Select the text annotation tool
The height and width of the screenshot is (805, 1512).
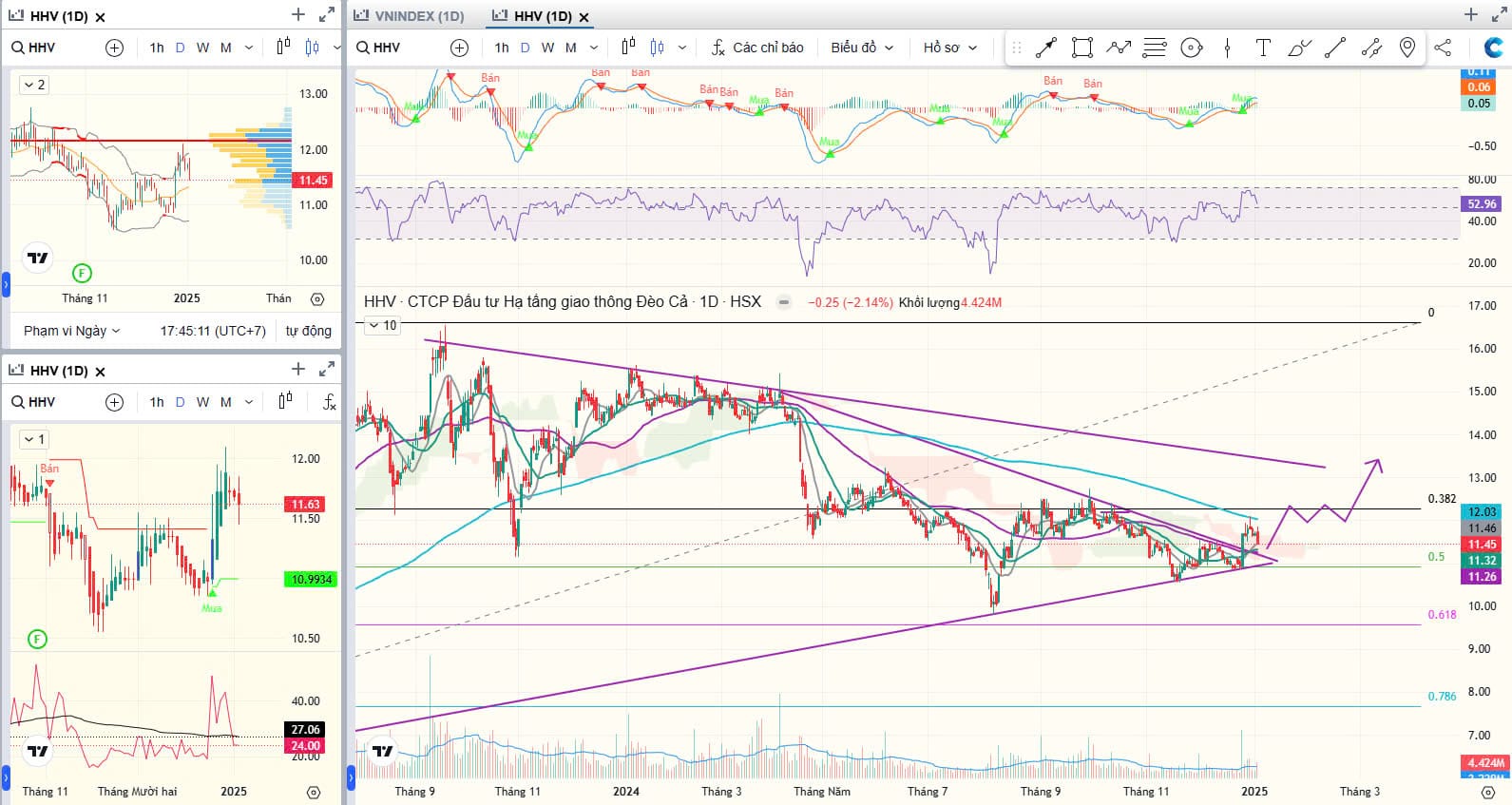click(x=1263, y=48)
